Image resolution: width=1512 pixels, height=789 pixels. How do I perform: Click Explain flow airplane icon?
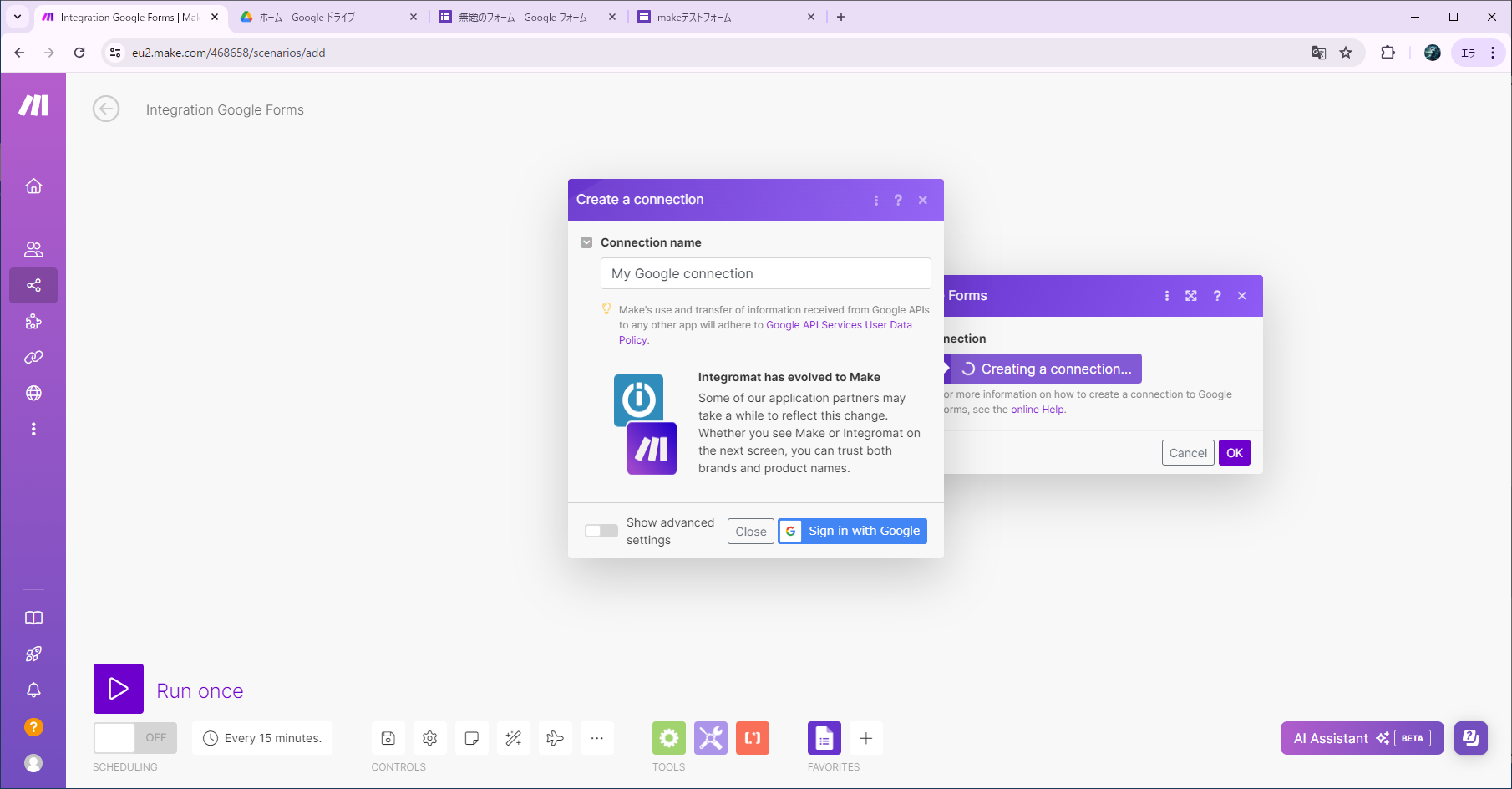[x=556, y=738]
